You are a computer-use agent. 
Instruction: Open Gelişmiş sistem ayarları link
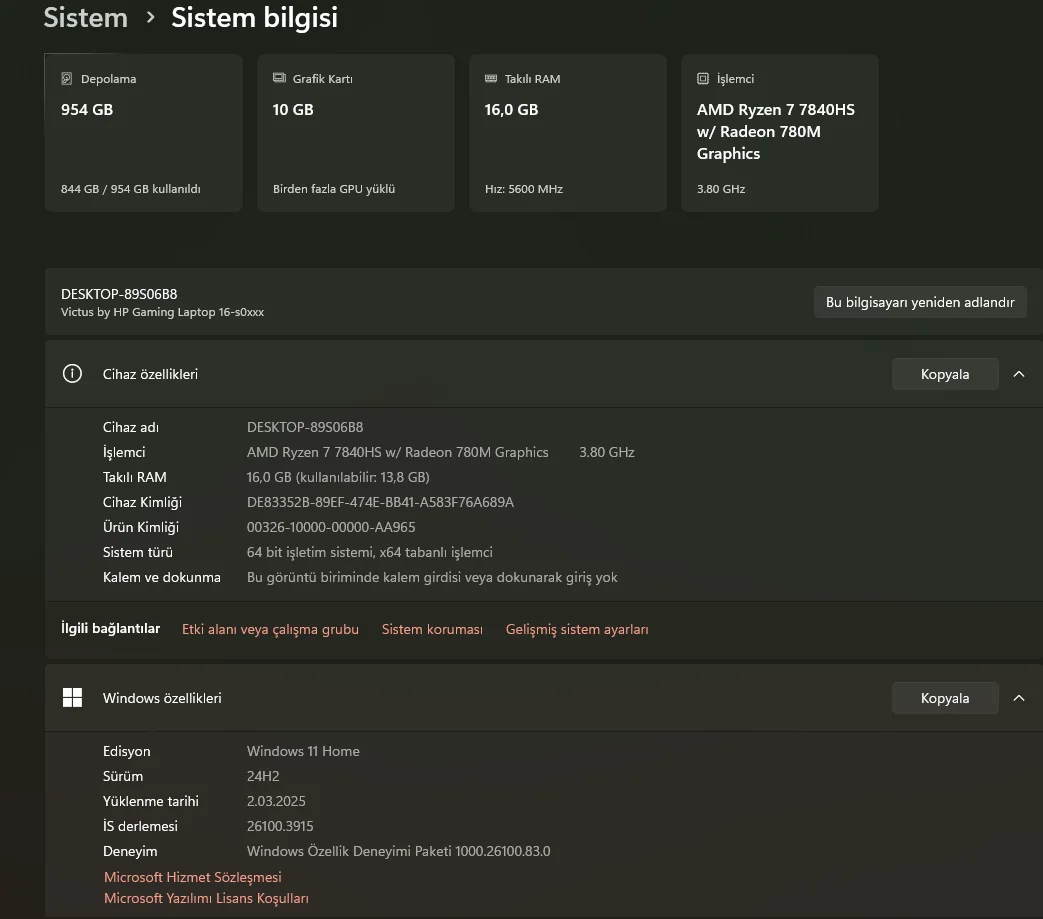(x=577, y=629)
